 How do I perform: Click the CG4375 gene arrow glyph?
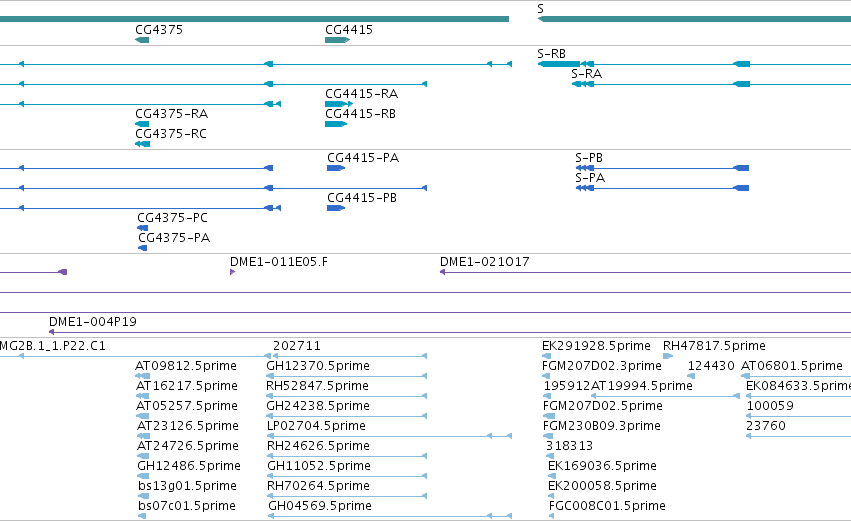142,40
